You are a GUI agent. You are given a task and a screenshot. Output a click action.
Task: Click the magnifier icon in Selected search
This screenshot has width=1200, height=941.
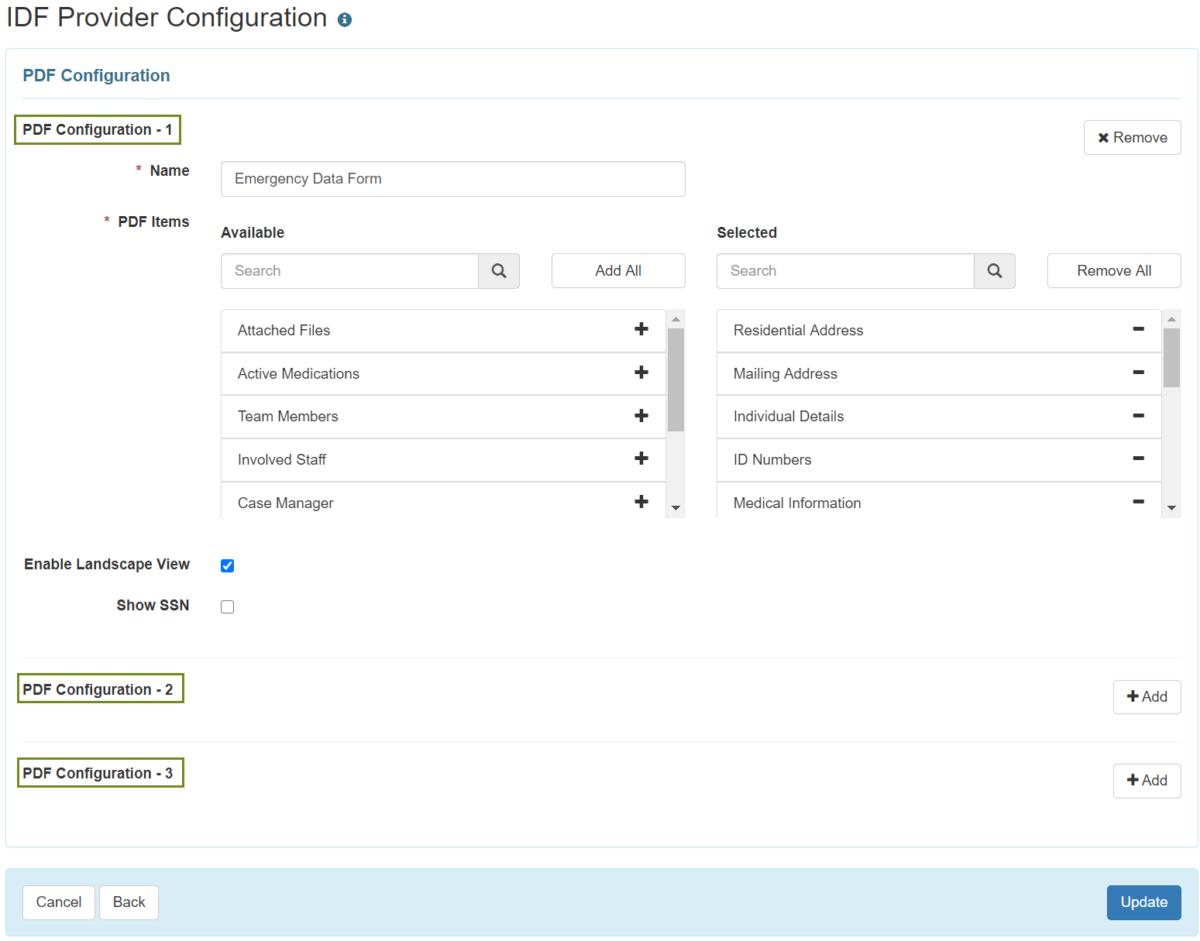[x=993, y=270]
